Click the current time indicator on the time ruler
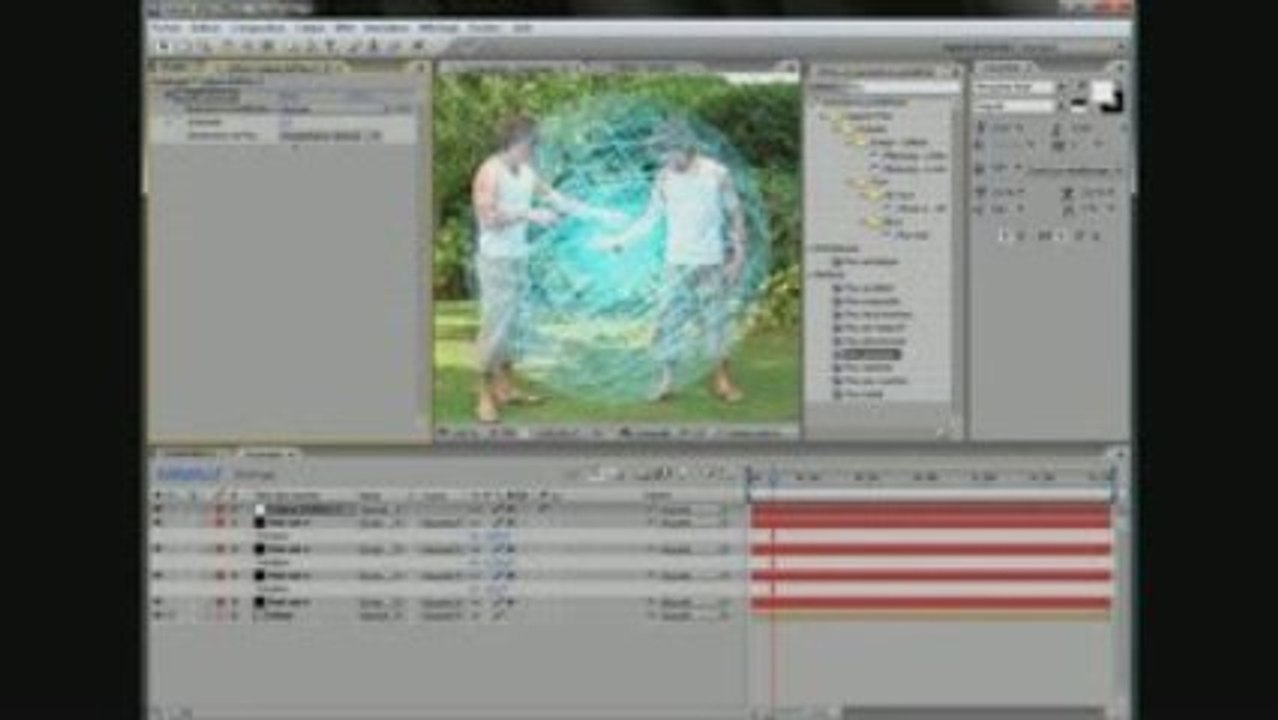Image resolution: width=1278 pixels, height=720 pixels. (x=772, y=477)
